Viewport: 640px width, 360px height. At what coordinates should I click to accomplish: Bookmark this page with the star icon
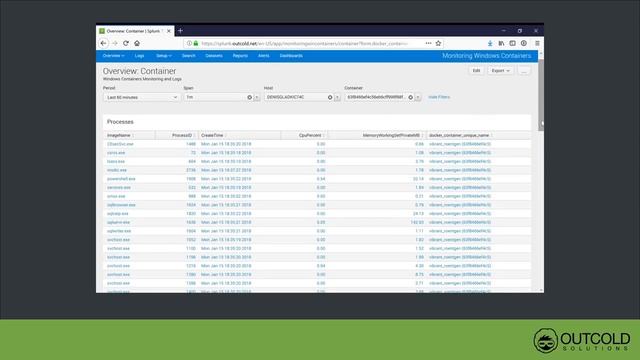coord(438,43)
